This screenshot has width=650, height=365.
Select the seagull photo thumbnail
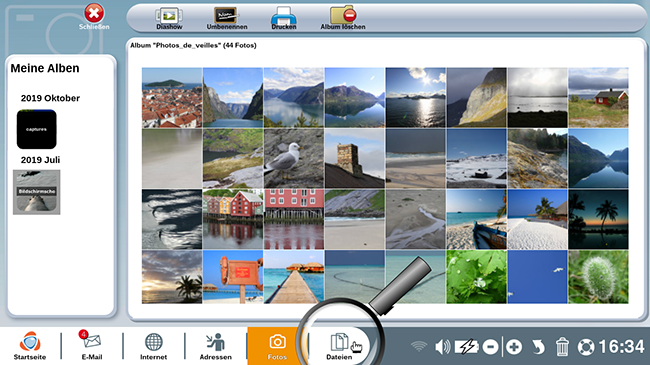(x=294, y=158)
